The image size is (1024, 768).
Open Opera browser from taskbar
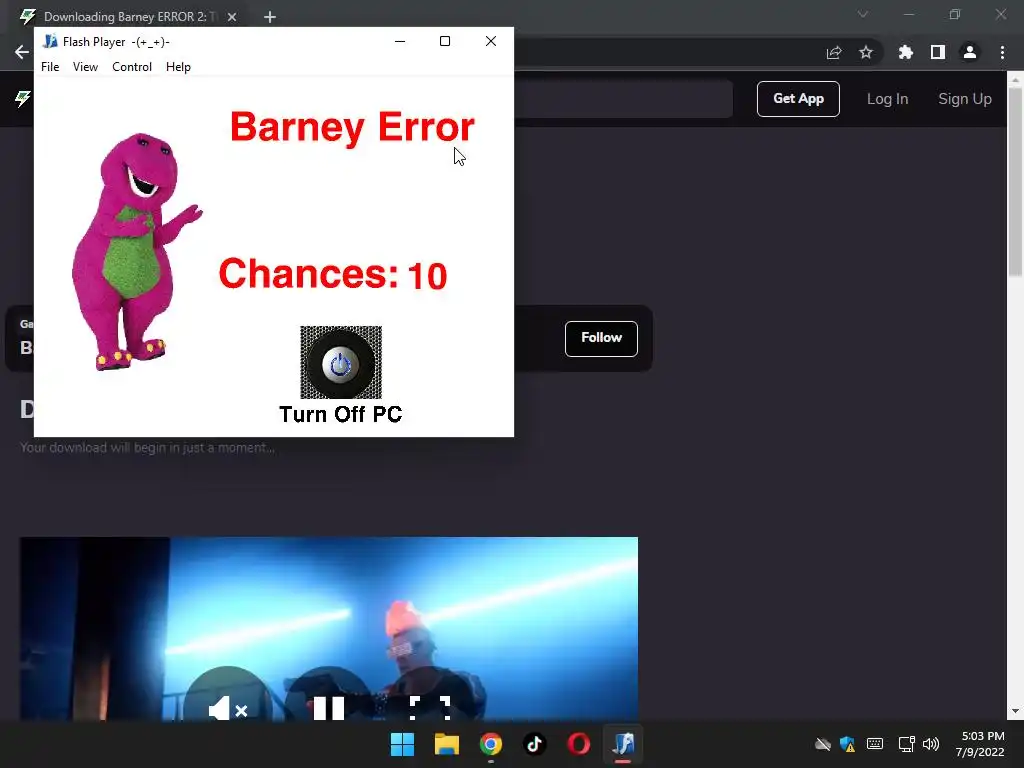tap(579, 744)
